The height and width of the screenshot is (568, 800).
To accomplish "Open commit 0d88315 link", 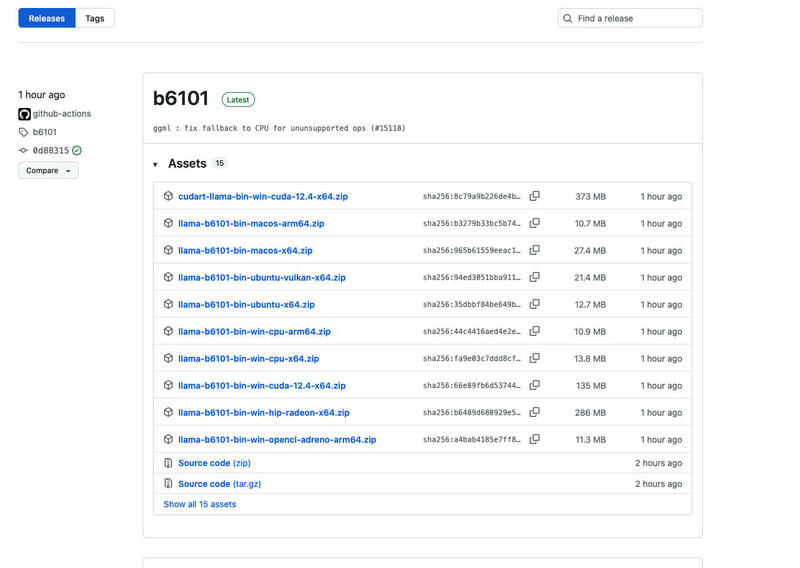I will (x=51, y=150).
